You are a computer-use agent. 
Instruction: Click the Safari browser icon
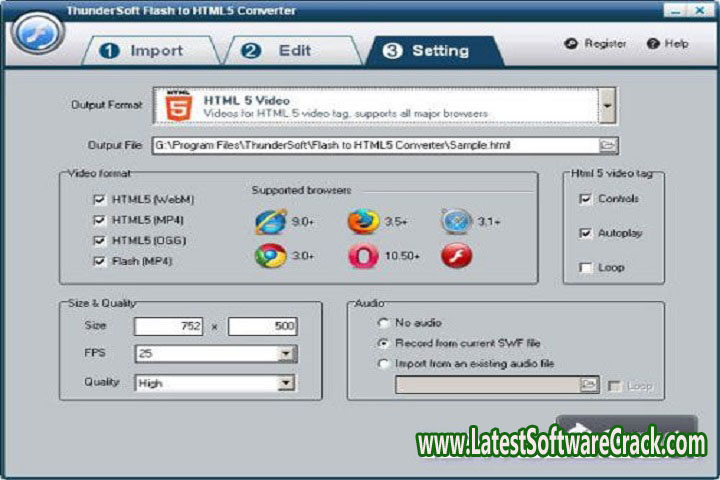[x=456, y=221]
